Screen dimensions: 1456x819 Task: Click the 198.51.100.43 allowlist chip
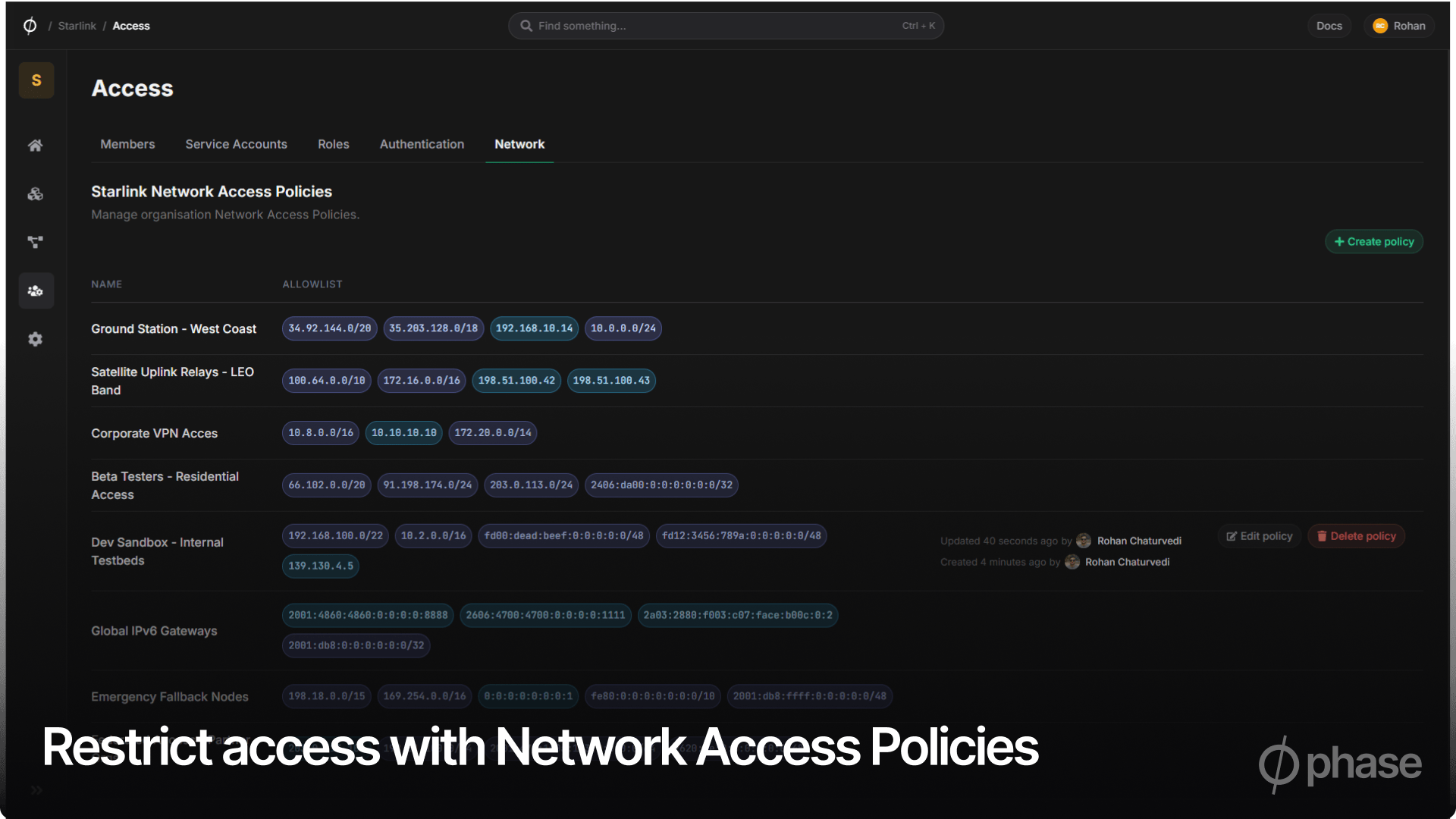coord(611,381)
